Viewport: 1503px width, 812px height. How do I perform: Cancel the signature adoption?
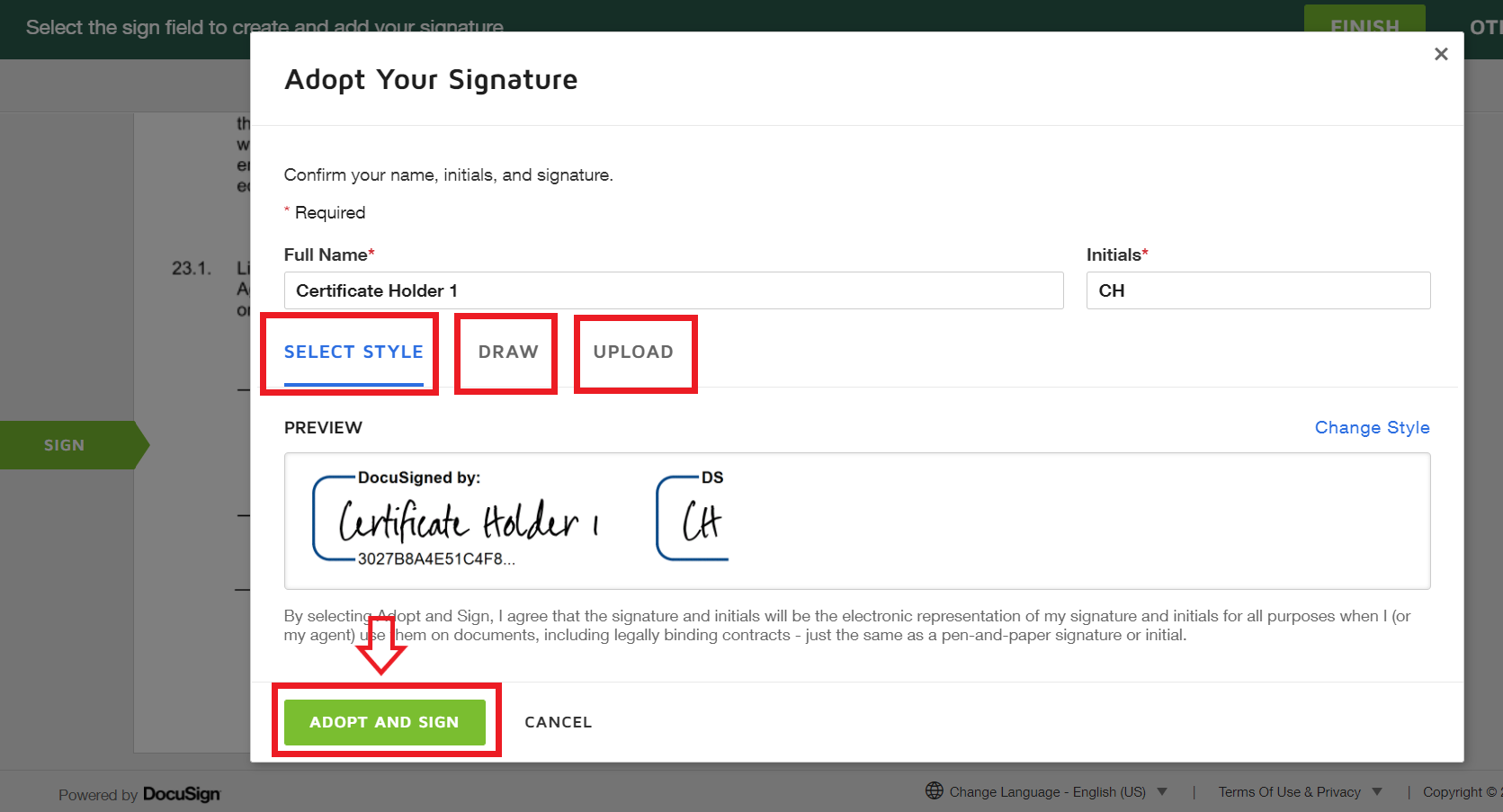tap(558, 722)
